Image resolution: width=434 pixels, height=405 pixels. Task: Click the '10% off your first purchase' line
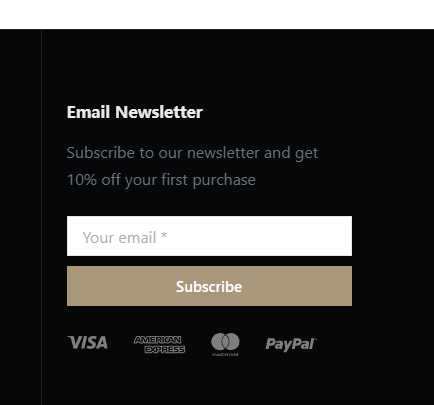point(161,180)
